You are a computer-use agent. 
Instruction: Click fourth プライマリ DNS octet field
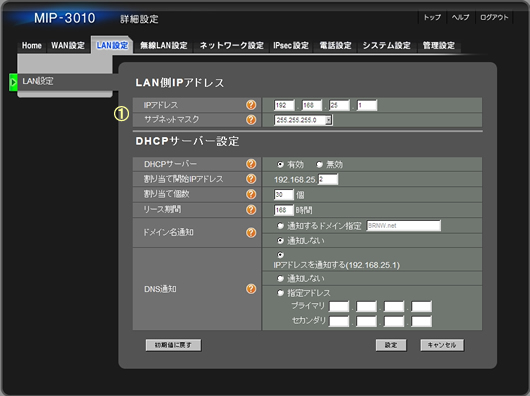point(421,306)
